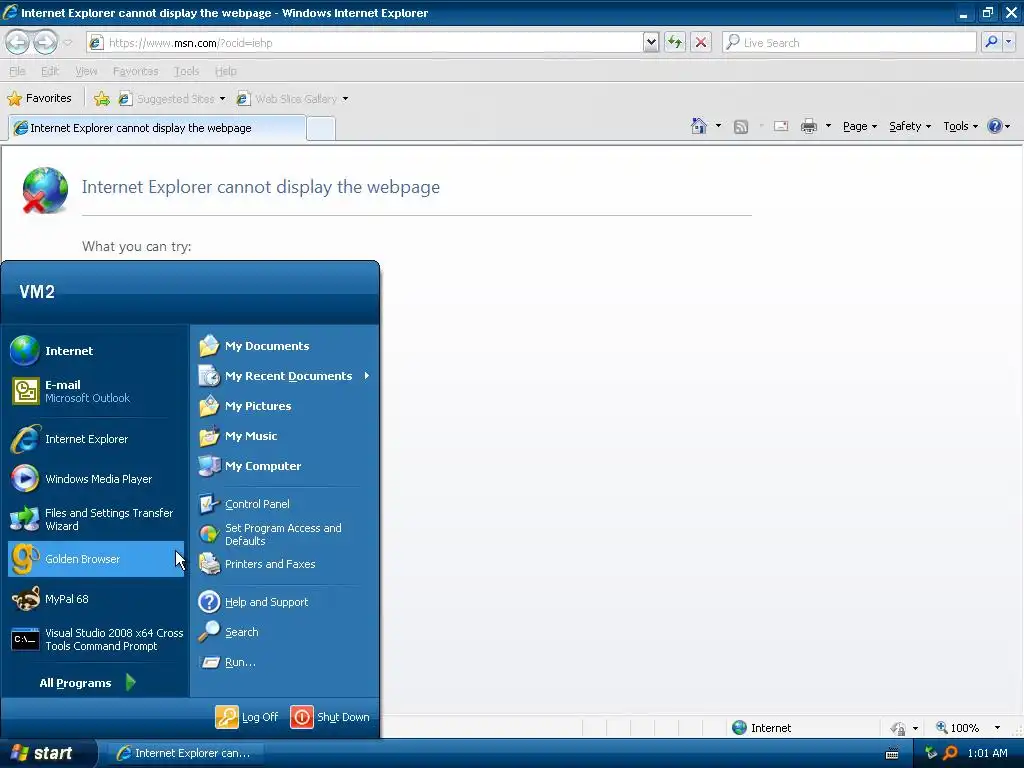Expand My Recent Documents submenu
The image size is (1024, 768).
coord(285,376)
